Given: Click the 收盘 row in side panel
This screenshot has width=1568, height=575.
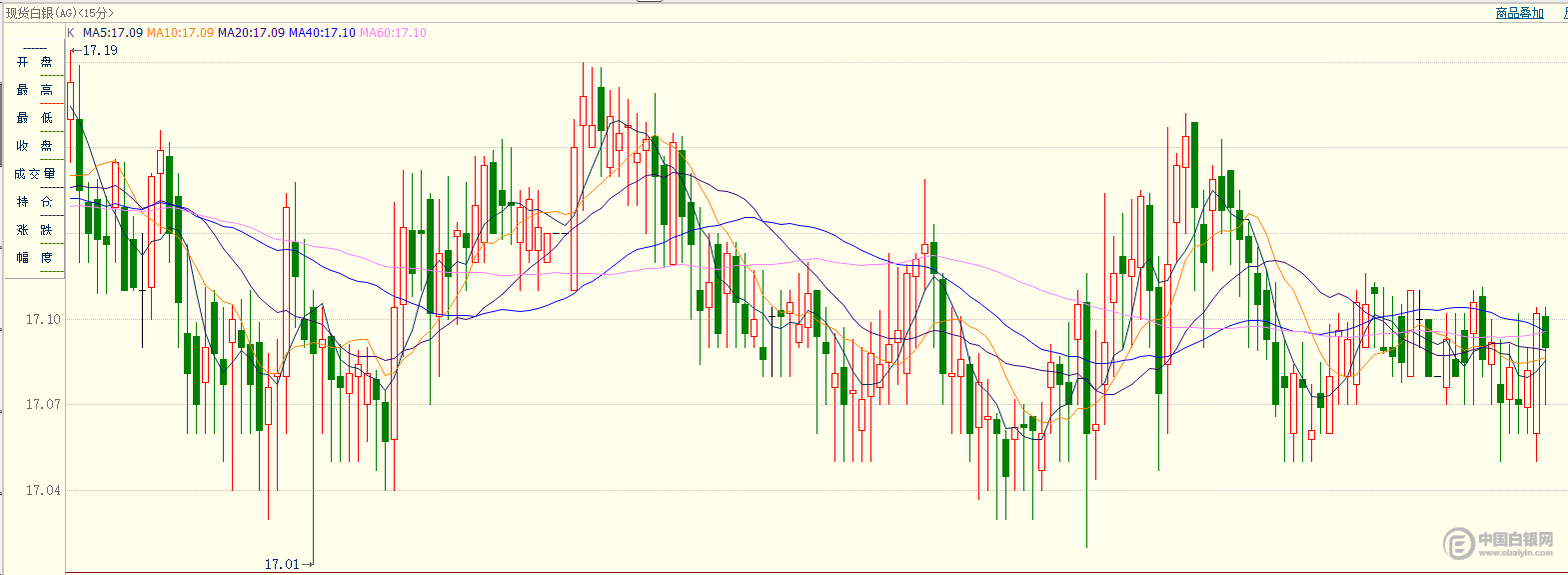Looking at the screenshot, I should tap(35, 146).
